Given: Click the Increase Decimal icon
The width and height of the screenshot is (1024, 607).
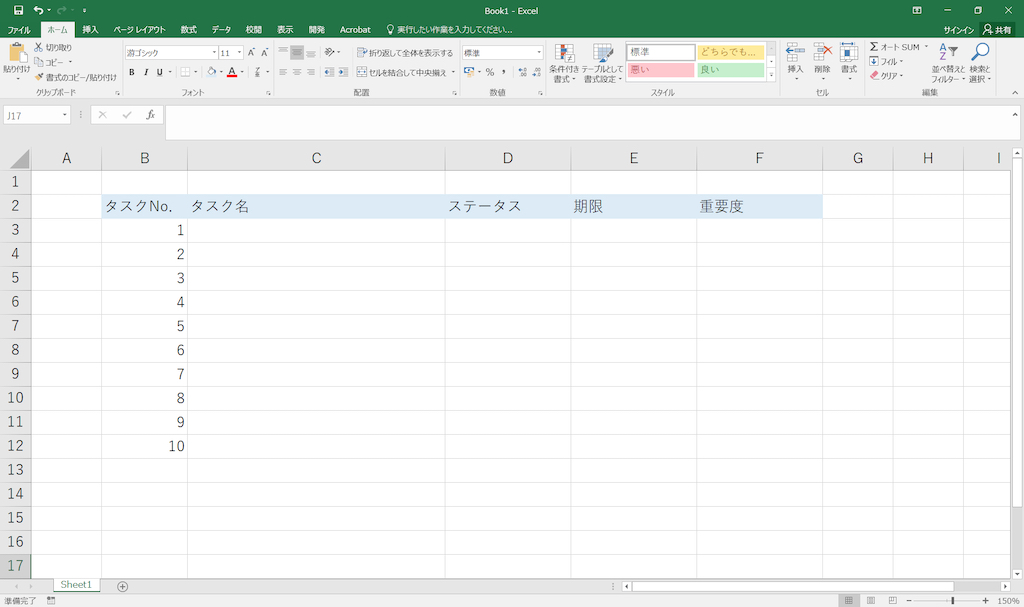Looking at the screenshot, I should tap(522, 72).
